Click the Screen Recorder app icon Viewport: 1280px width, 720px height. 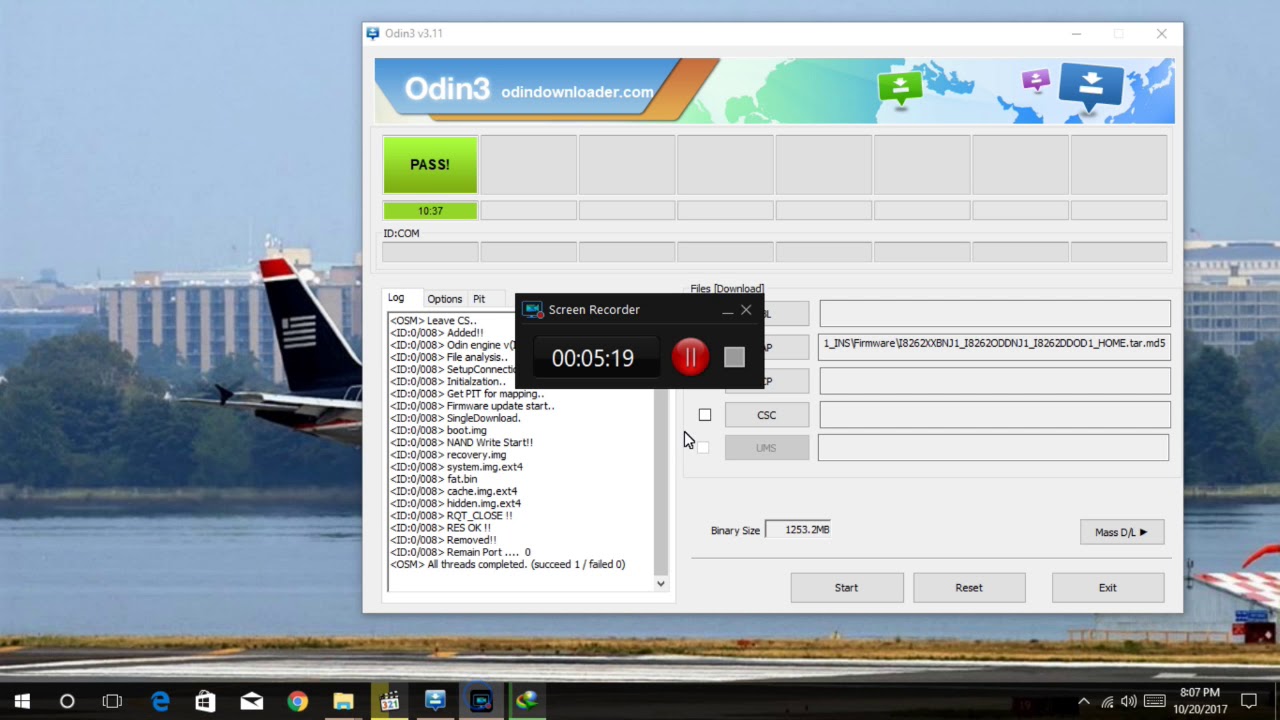(532, 310)
